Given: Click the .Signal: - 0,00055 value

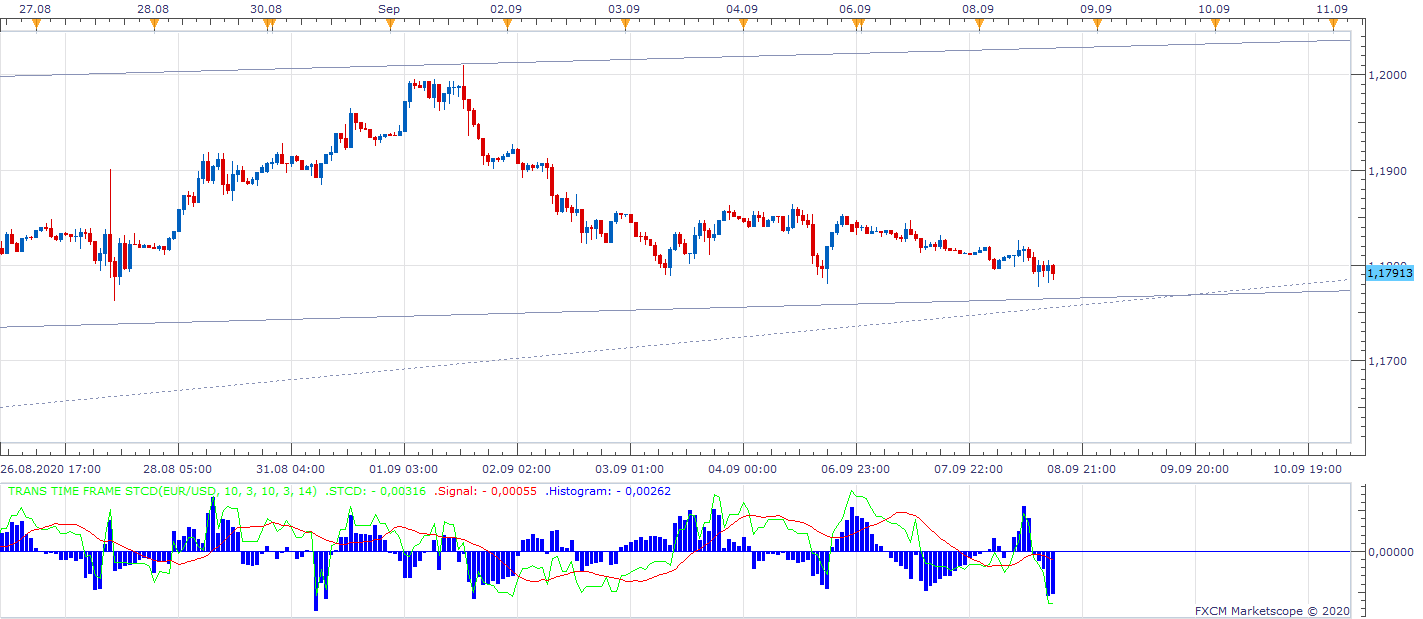Looking at the screenshot, I should 485,491.
